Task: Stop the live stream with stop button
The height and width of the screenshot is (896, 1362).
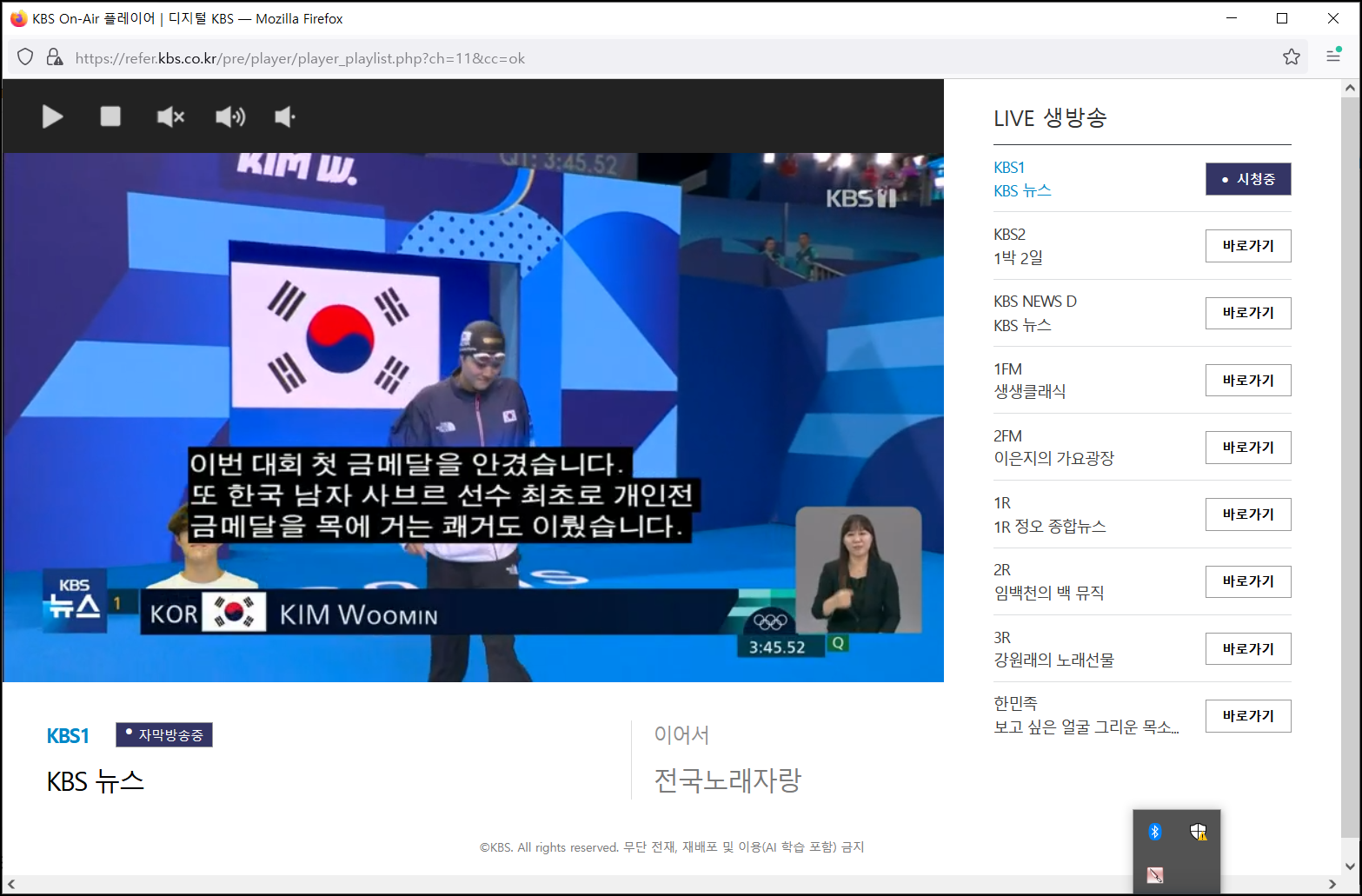Action: 110,116
